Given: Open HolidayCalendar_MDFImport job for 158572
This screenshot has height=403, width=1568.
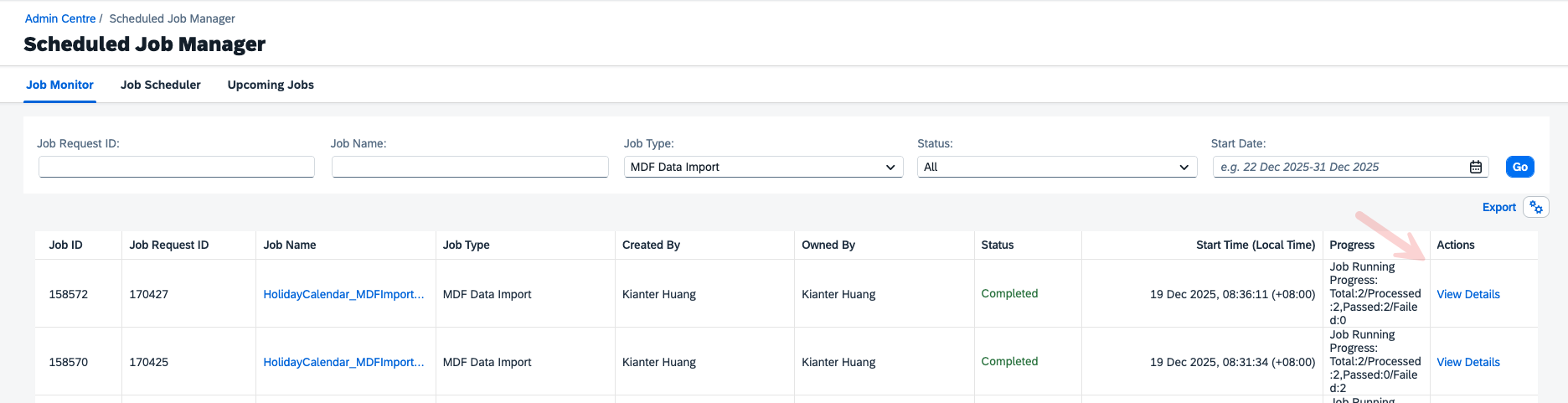Looking at the screenshot, I should pos(343,294).
